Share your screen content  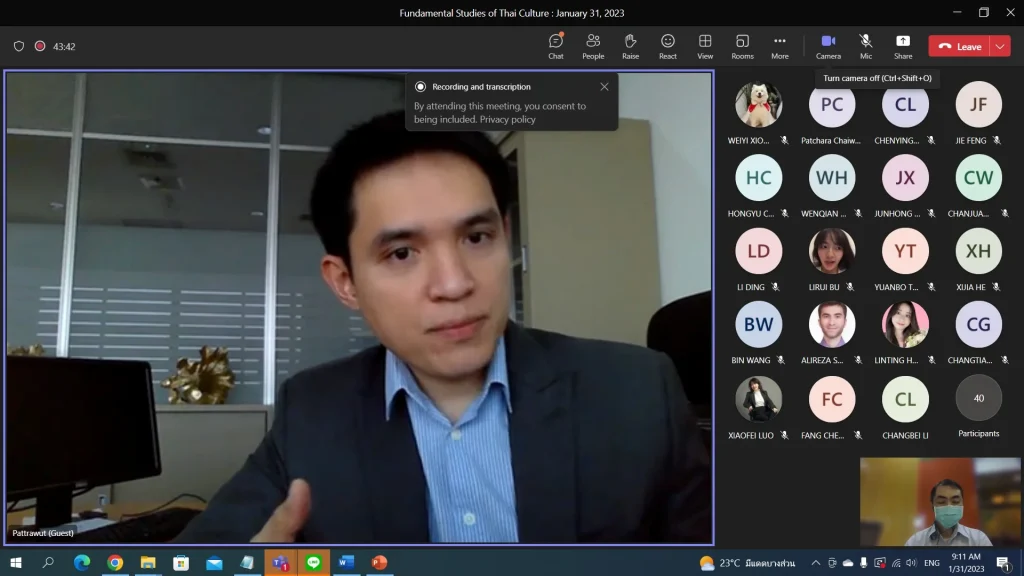click(x=903, y=45)
